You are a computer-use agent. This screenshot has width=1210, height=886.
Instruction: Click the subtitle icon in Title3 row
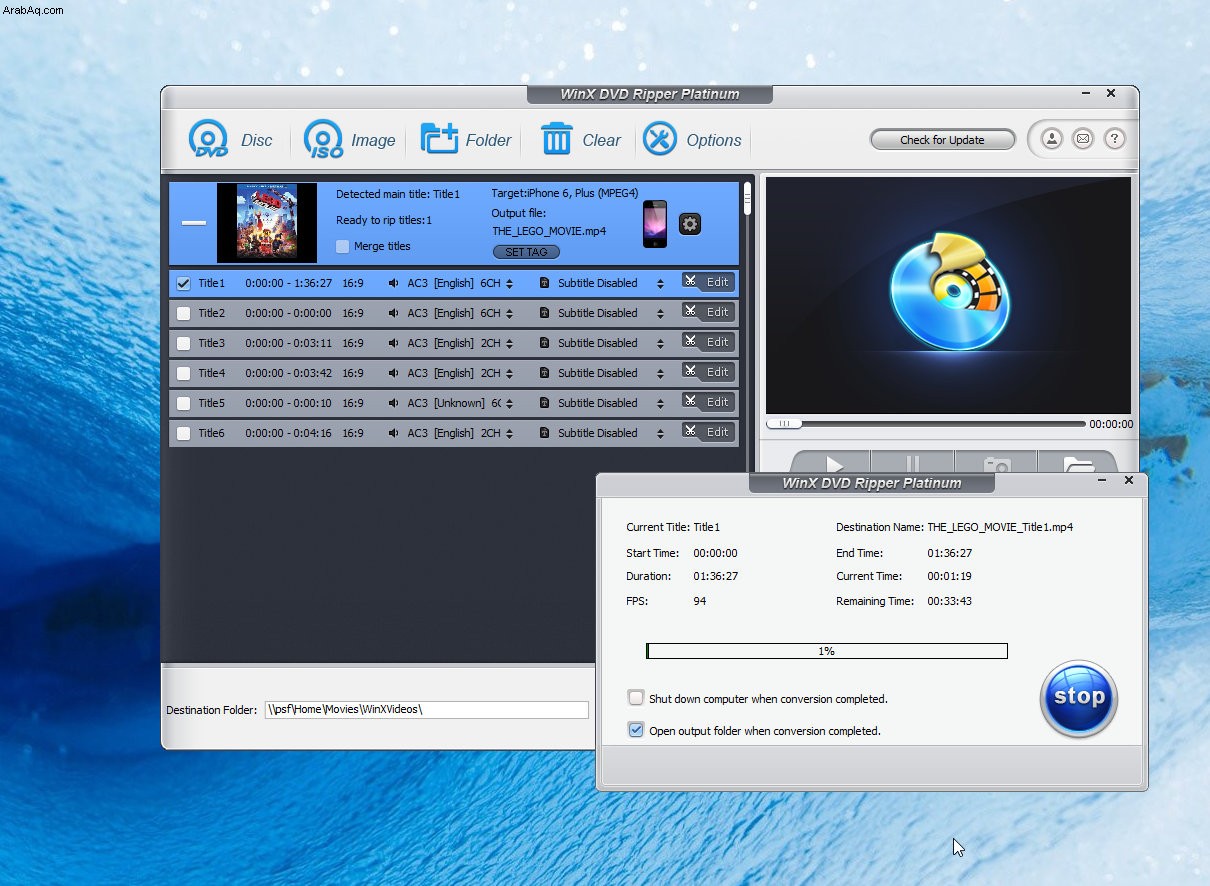pyautogui.click(x=544, y=343)
